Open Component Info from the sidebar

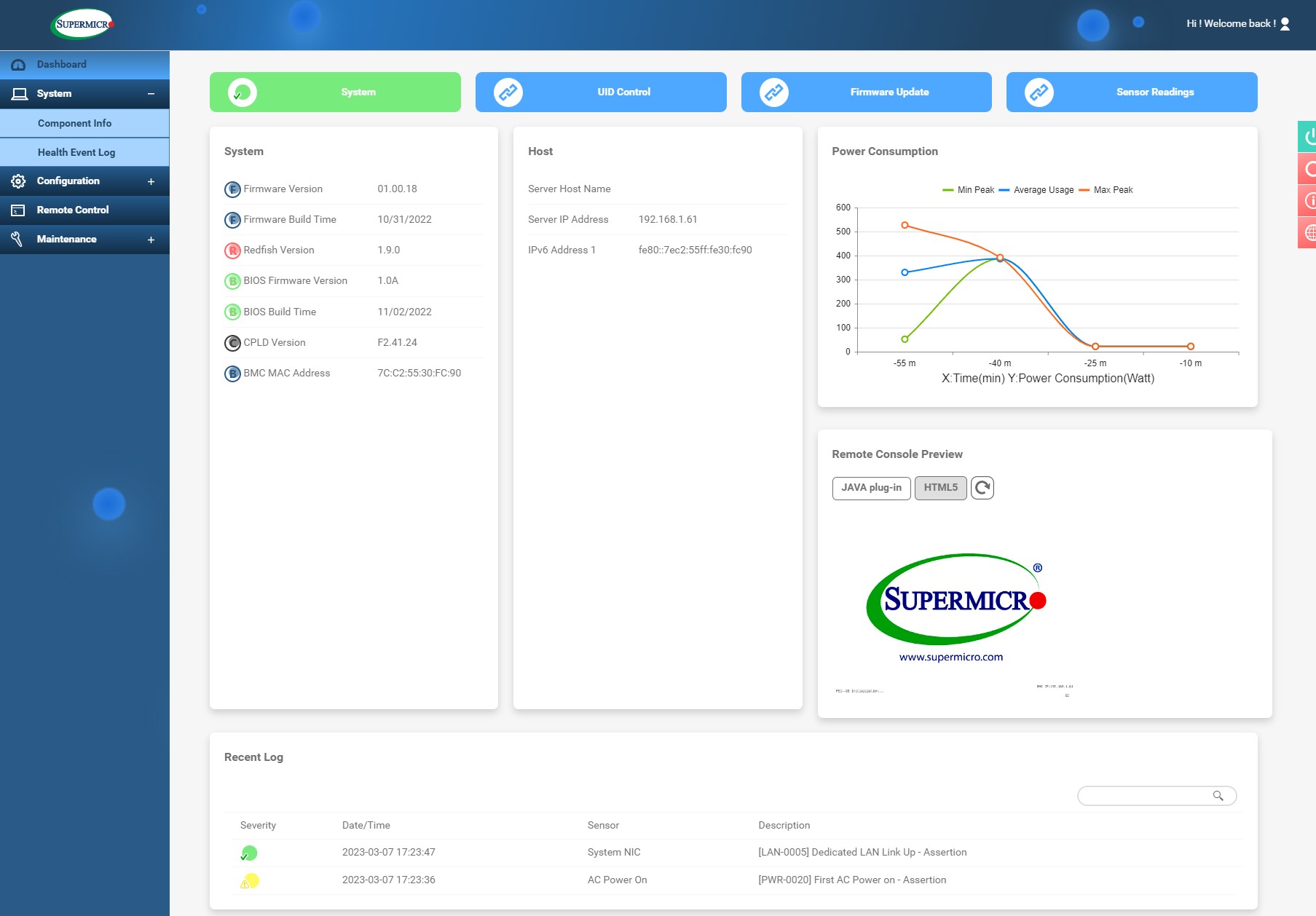pyautogui.click(x=75, y=124)
